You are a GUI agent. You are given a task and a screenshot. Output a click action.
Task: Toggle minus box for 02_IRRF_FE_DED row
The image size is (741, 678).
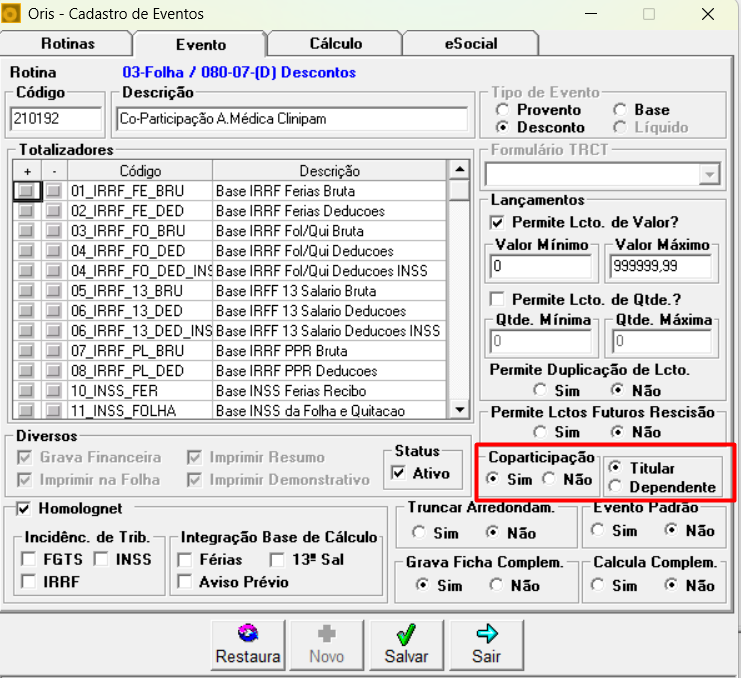tap(53, 211)
